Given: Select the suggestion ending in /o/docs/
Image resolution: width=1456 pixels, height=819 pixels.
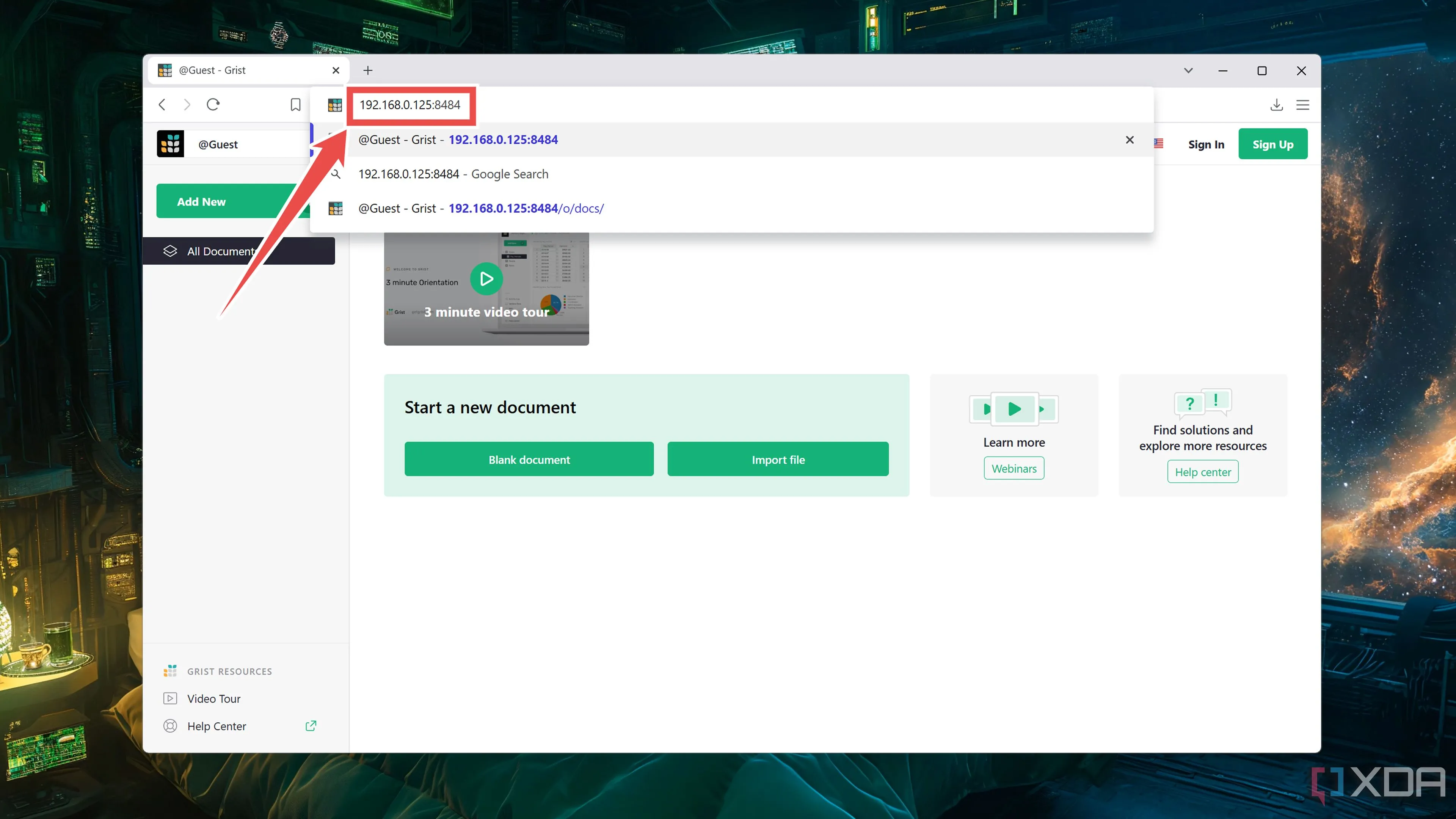Looking at the screenshot, I should pos(732,209).
